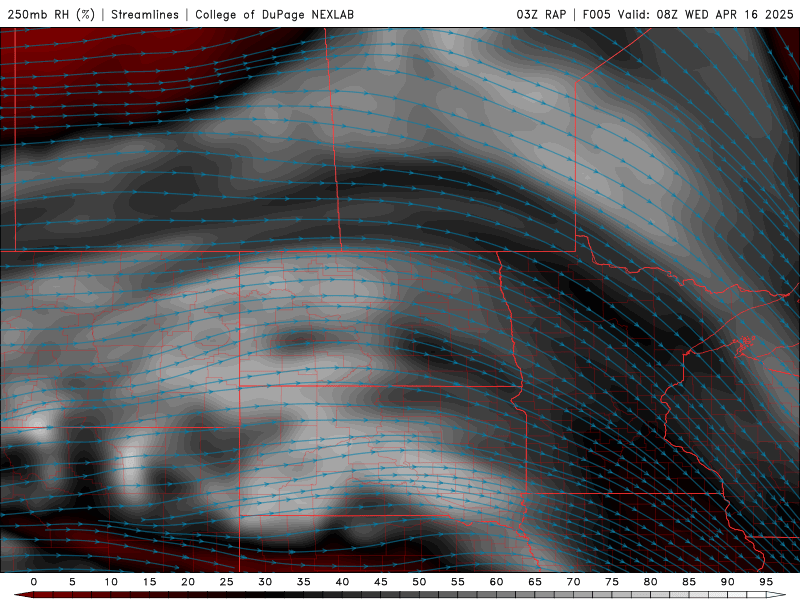Click the '250mb RH (%)' title text
This screenshot has width=800, height=600.
tap(51, 14)
